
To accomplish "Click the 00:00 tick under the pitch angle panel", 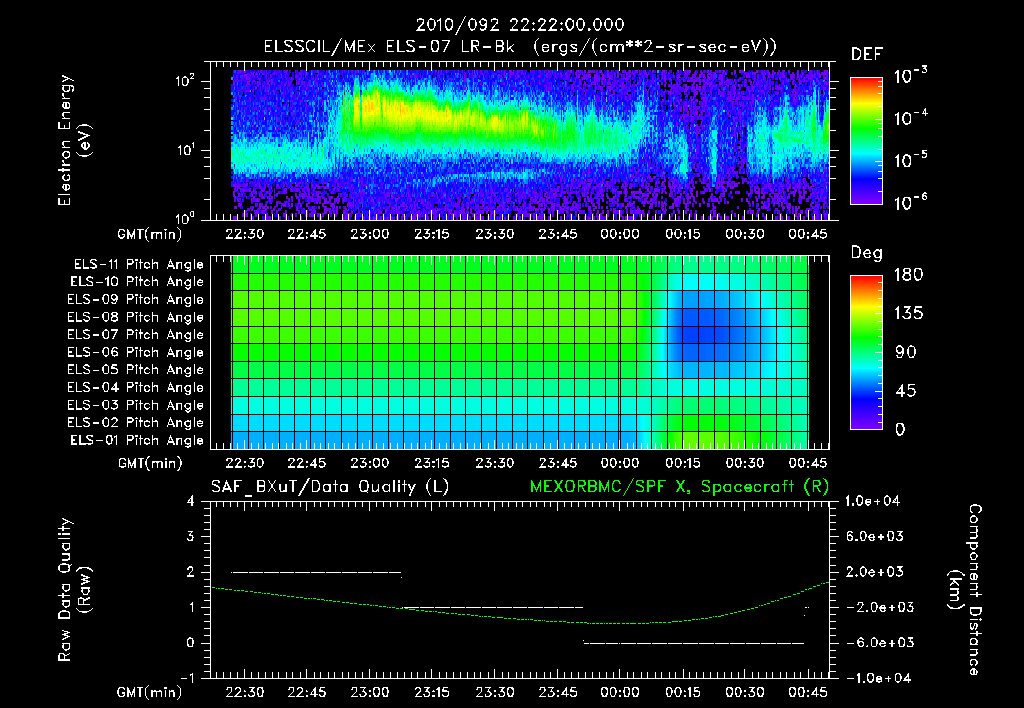I will (x=620, y=464).
